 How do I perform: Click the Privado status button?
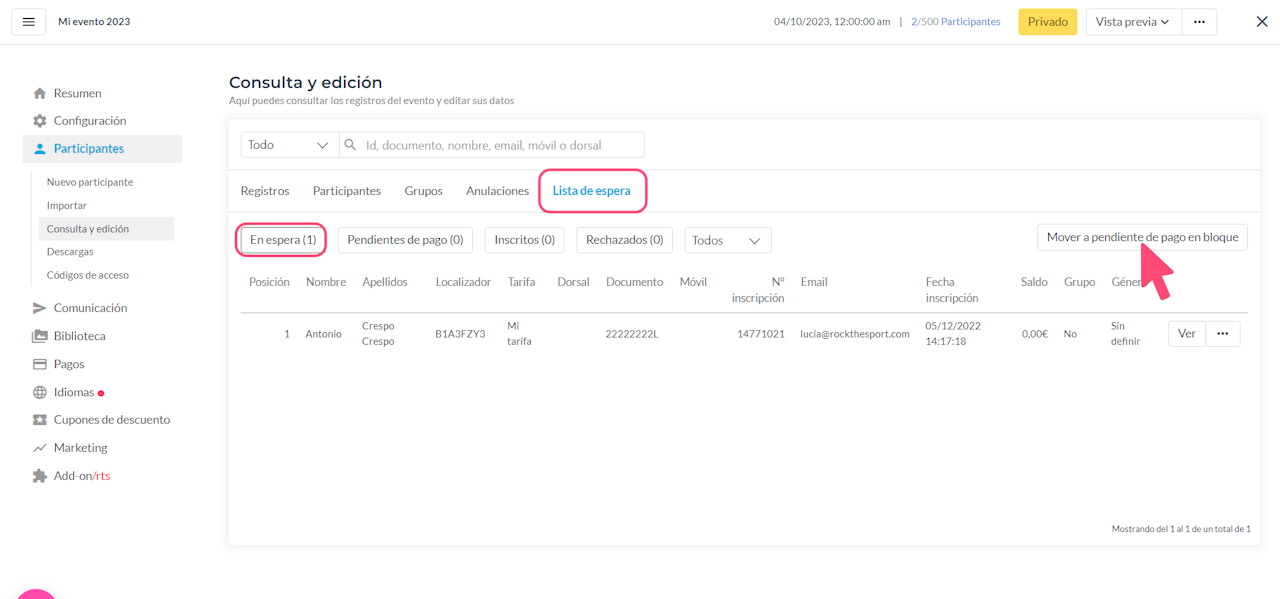point(1048,22)
